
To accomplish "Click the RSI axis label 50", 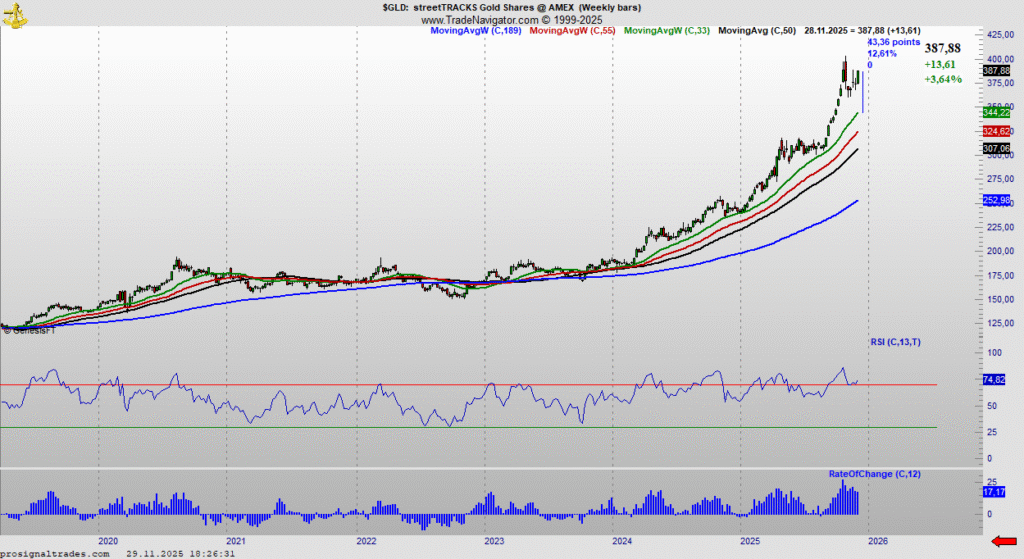I will pyautogui.click(x=992, y=406).
